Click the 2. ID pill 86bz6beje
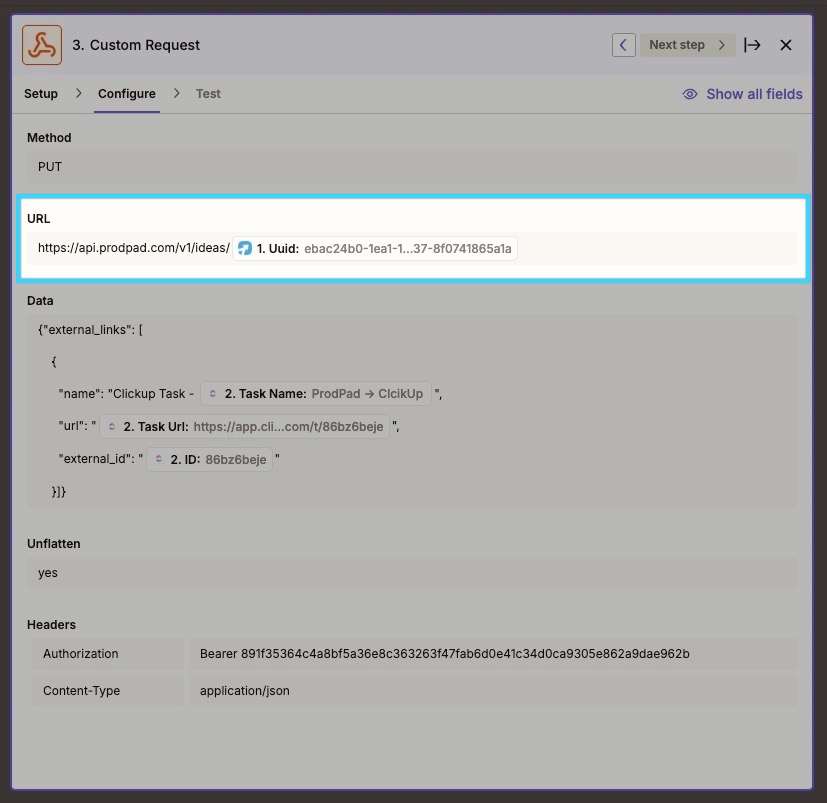827x803 pixels. point(209,460)
